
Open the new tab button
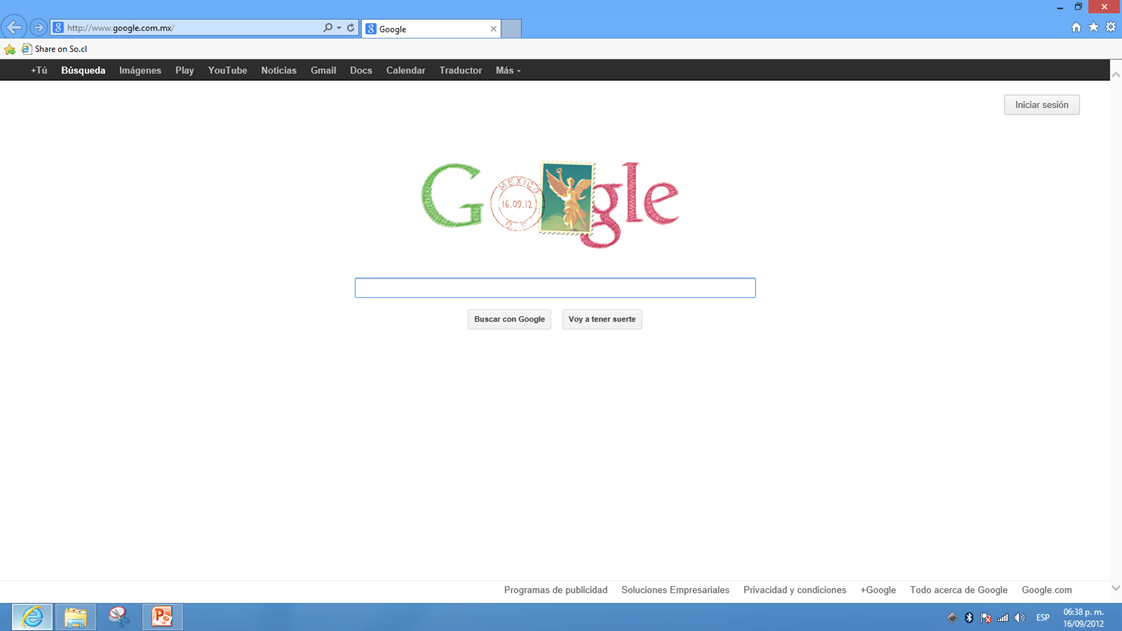pyautogui.click(x=511, y=29)
